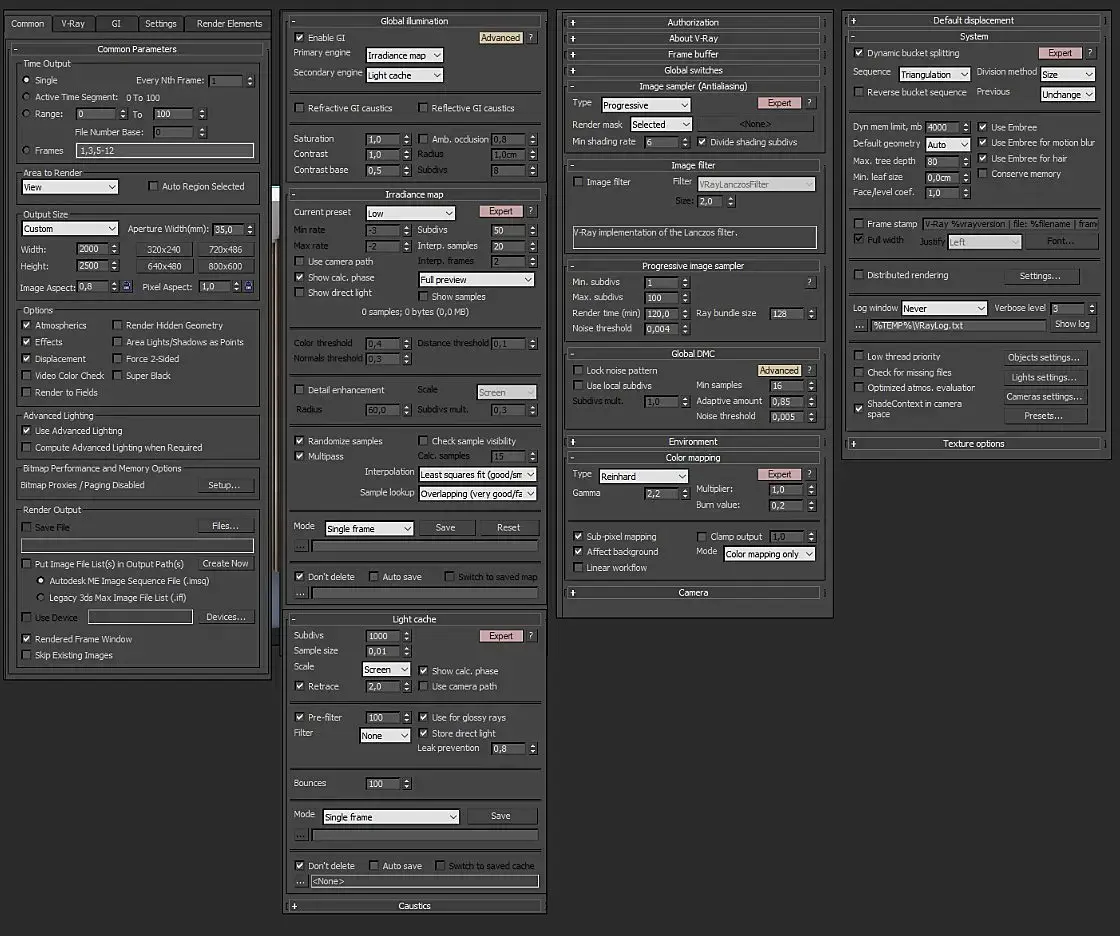Open the Sequence Triangulation dropdown
Image resolution: width=1120 pixels, height=936 pixels.
tap(935, 75)
